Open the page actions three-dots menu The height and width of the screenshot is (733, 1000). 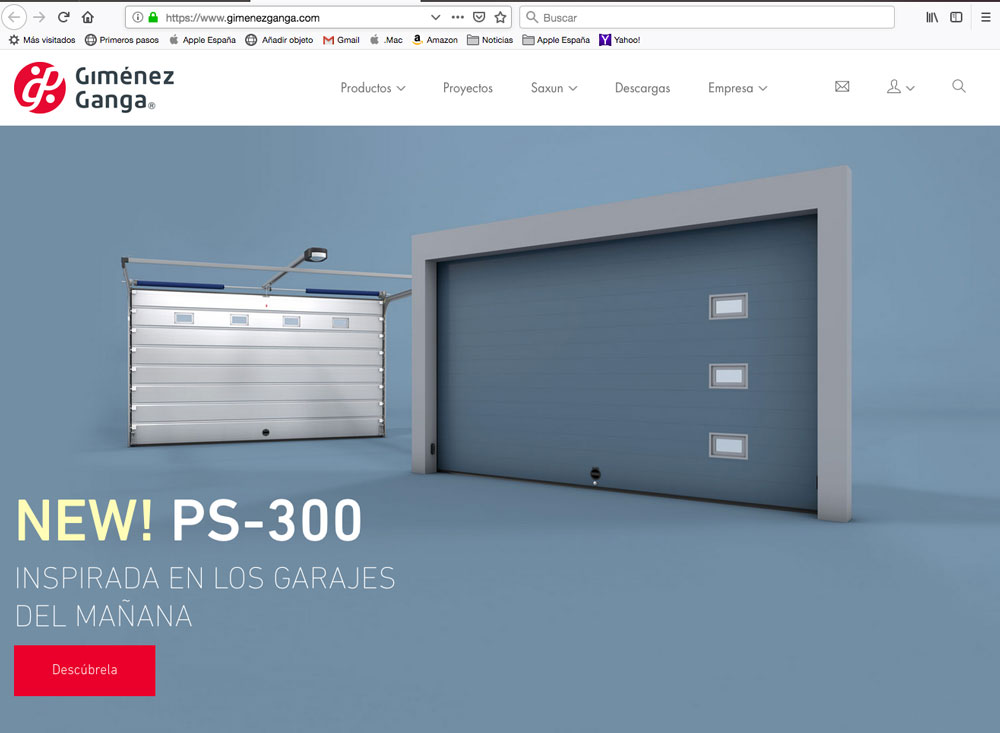(457, 17)
